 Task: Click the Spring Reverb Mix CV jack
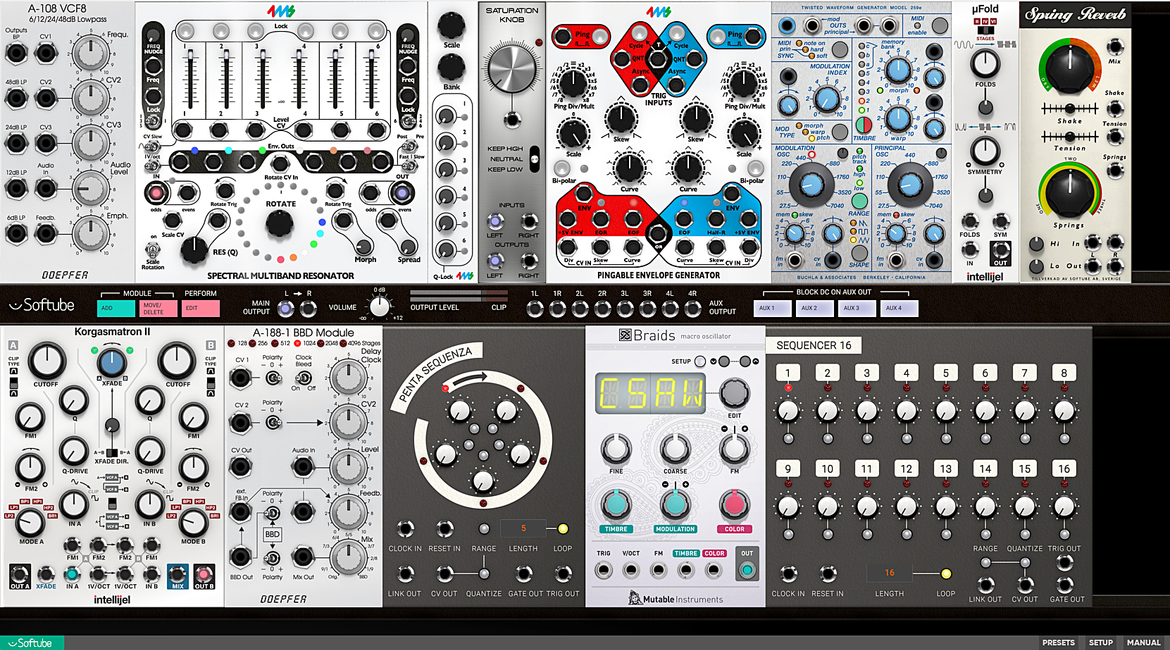1115,47
